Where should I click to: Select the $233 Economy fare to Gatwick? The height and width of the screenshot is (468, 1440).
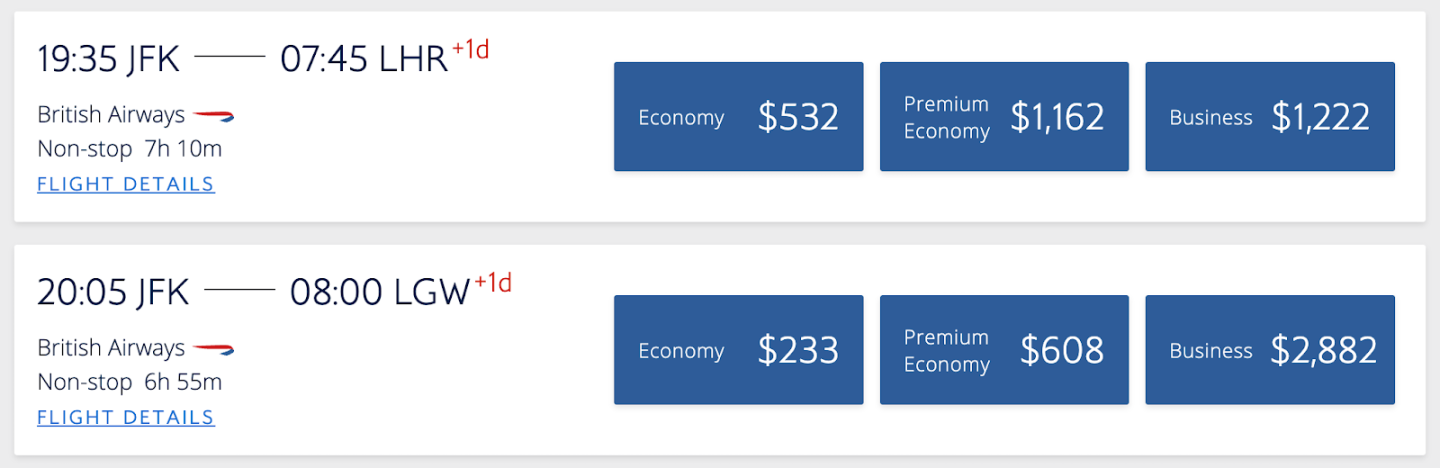[x=738, y=350]
